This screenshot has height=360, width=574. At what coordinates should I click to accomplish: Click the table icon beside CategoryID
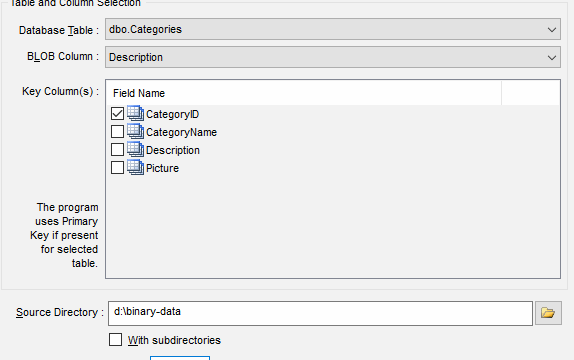coord(135,113)
